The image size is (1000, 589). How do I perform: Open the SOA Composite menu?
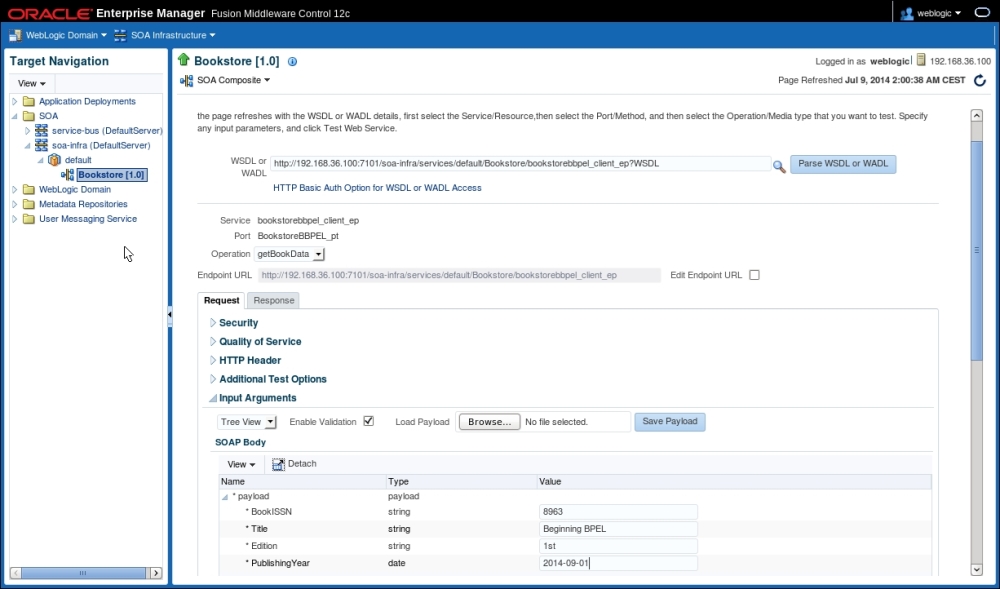[x=225, y=80]
